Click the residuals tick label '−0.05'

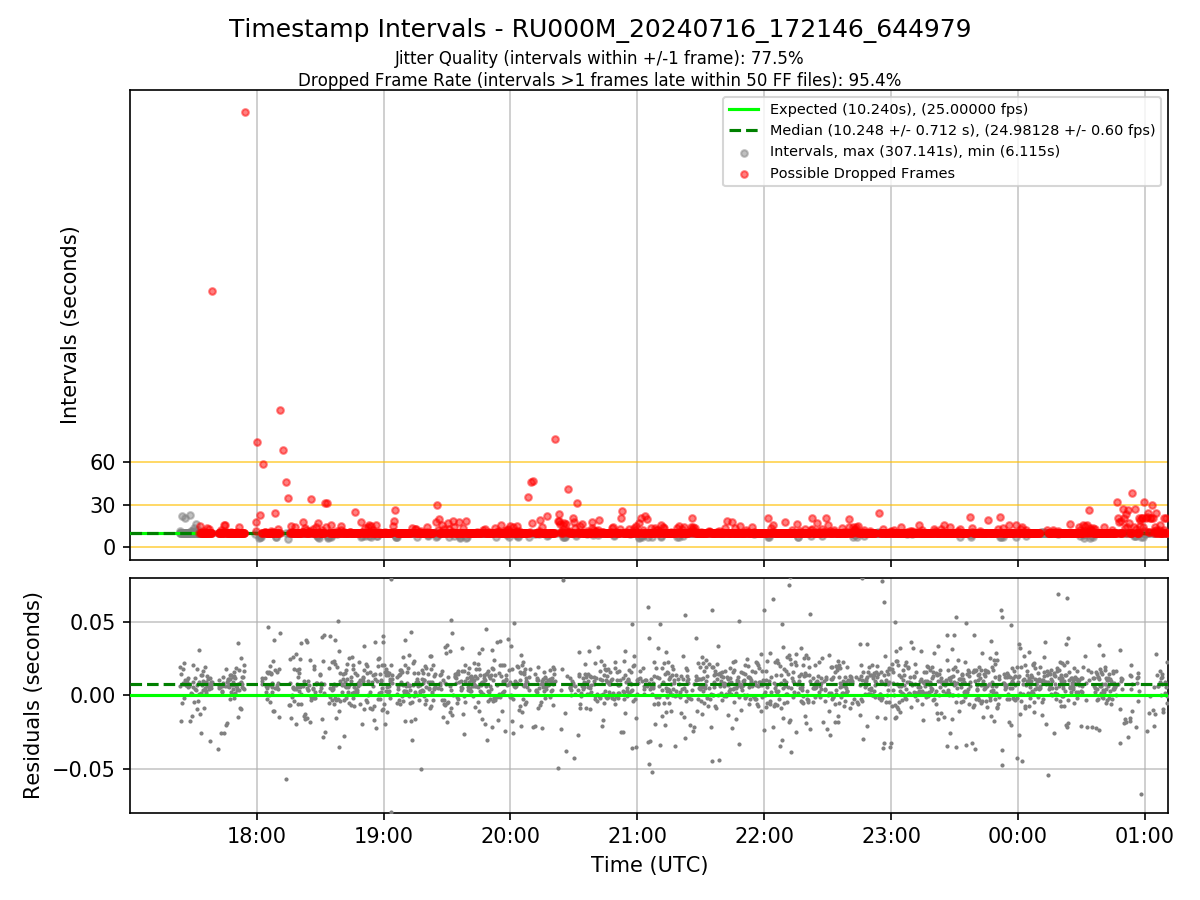pos(85,770)
